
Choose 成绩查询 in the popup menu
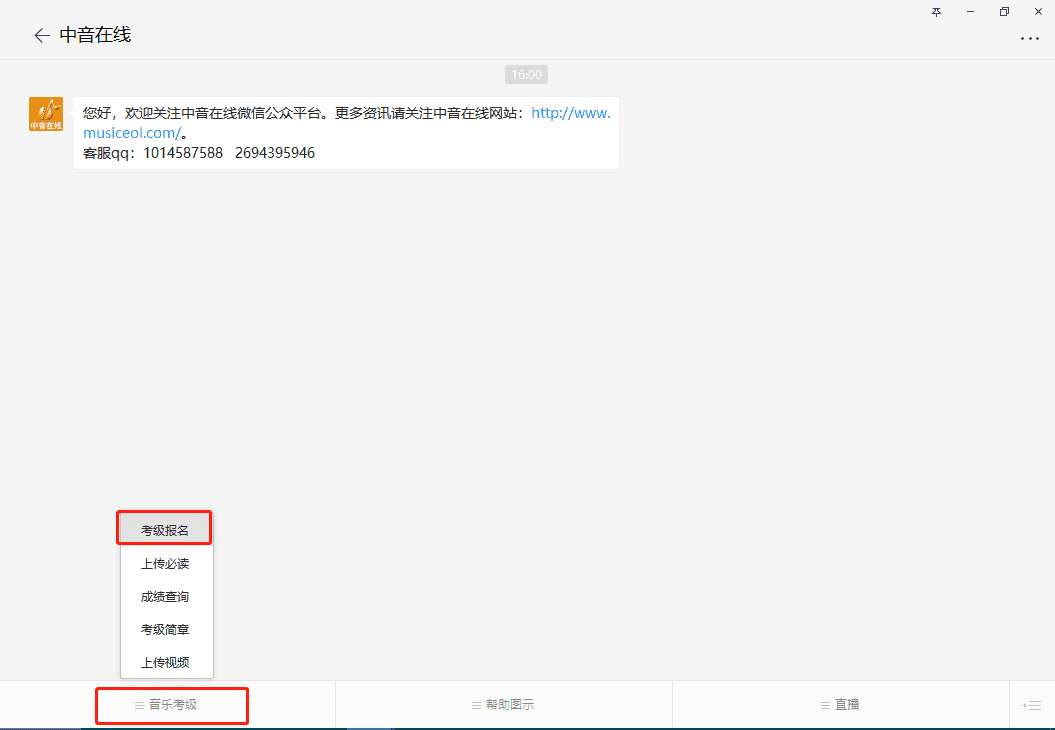(165, 597)
